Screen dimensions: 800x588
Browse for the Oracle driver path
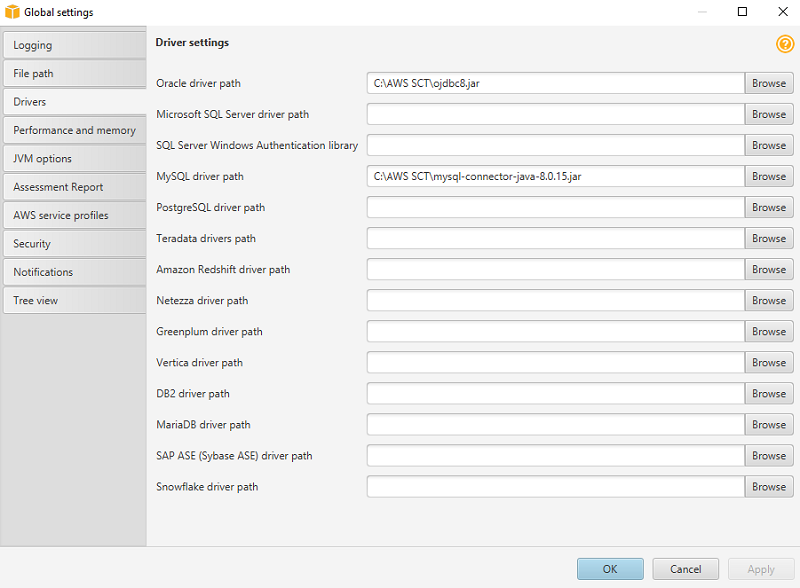pos(768,83)
